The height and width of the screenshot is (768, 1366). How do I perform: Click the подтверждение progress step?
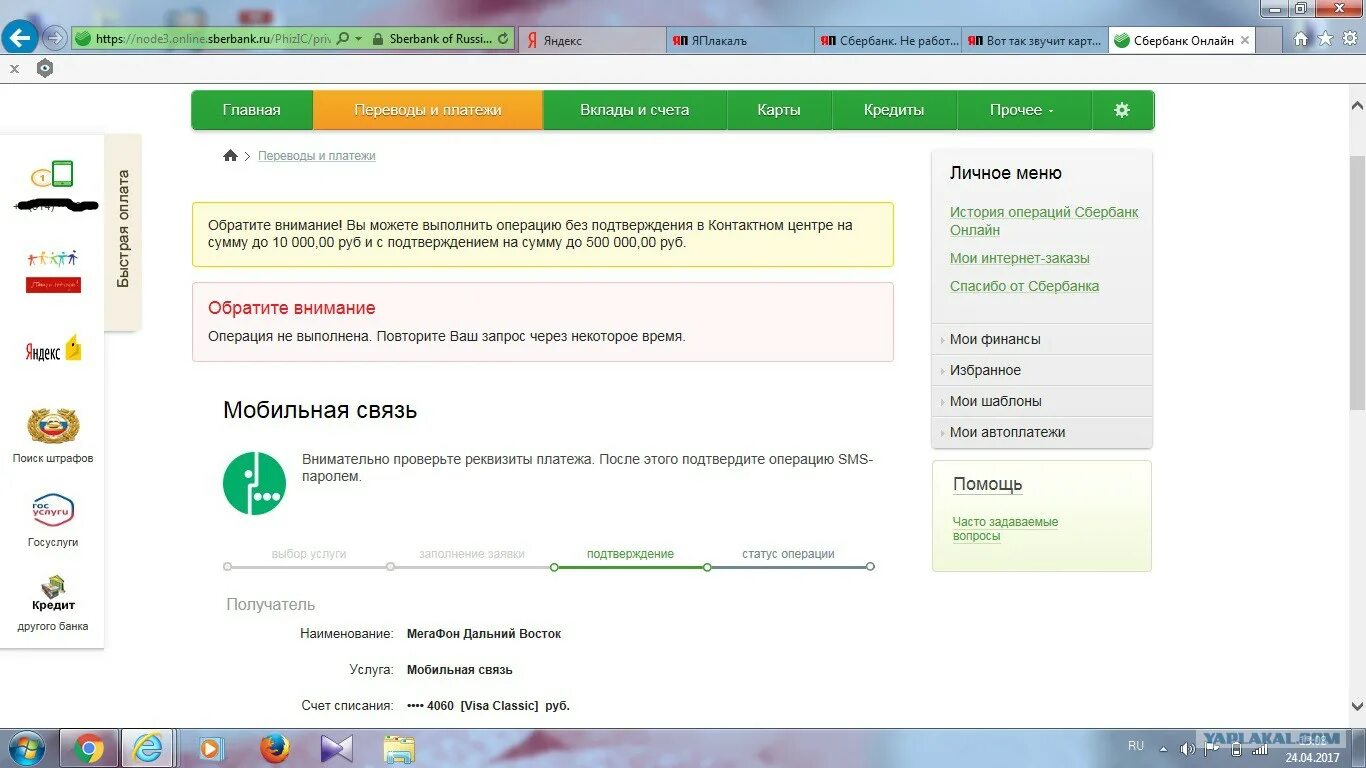click(630, 554)
